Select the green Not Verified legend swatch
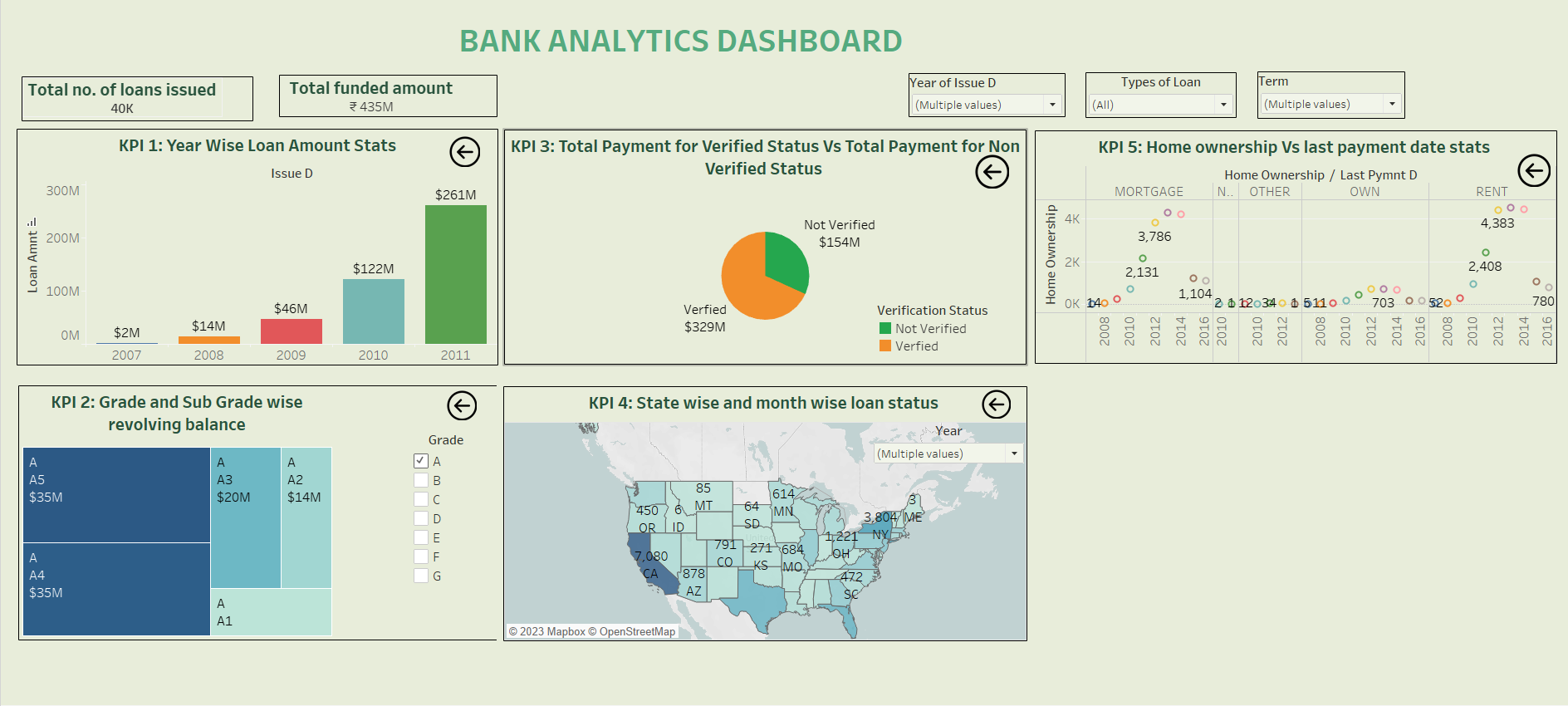The height and width of the screenshot is (706, 1568). point(885,328)
